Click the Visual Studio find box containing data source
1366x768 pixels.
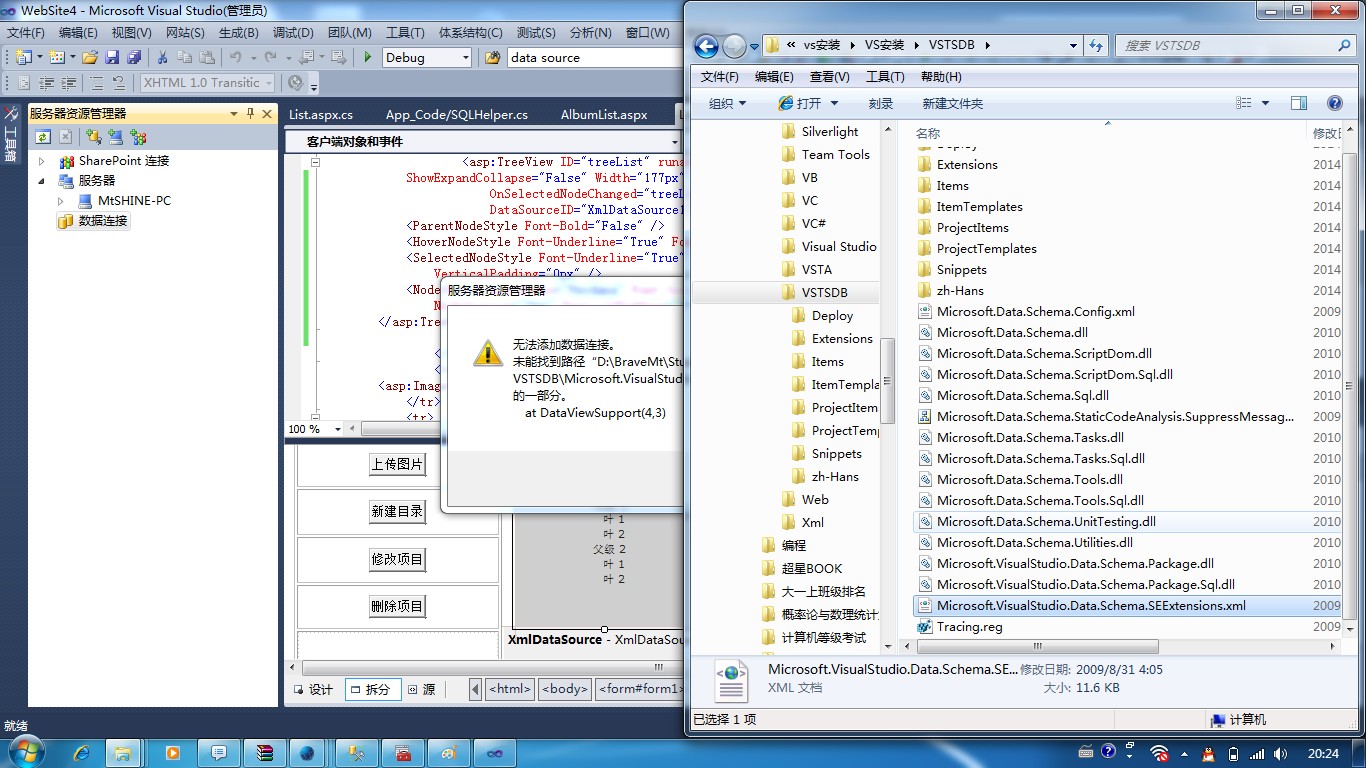pyautogui.click(x=594, y=58)
